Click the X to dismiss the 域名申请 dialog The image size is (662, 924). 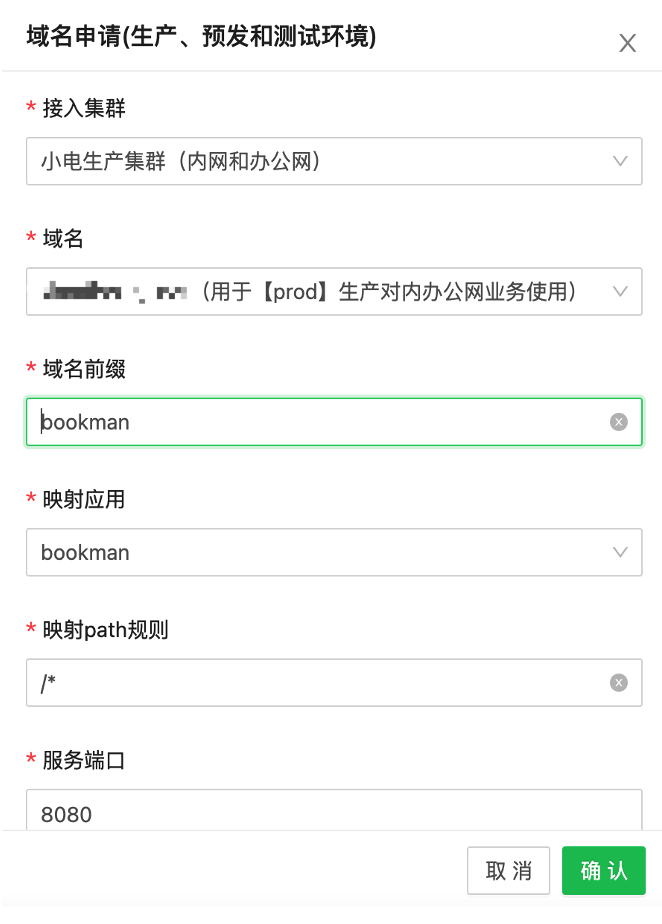(628, 43)
